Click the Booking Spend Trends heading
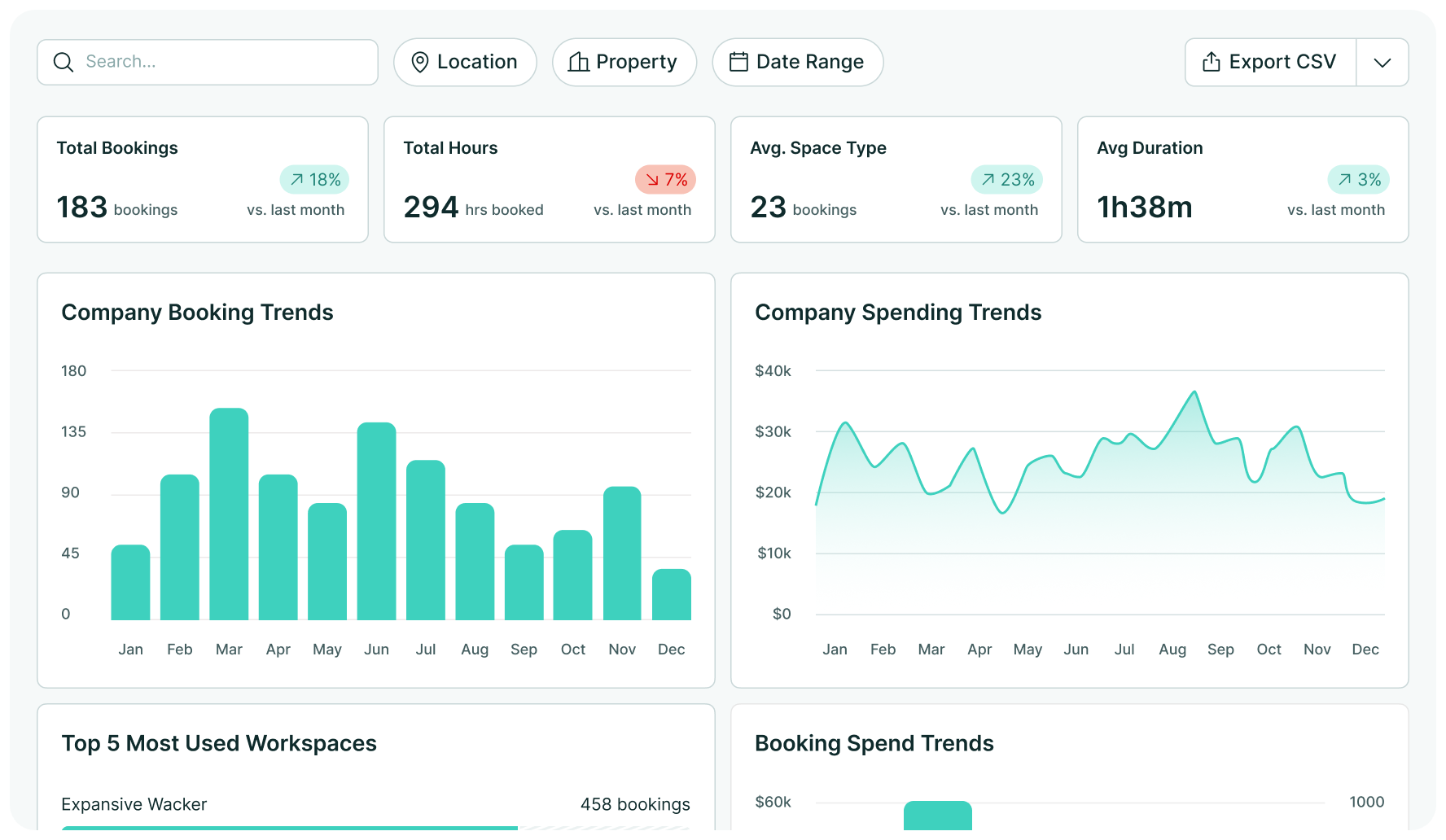The image size is (1446, 840). [x=874, y=743]
